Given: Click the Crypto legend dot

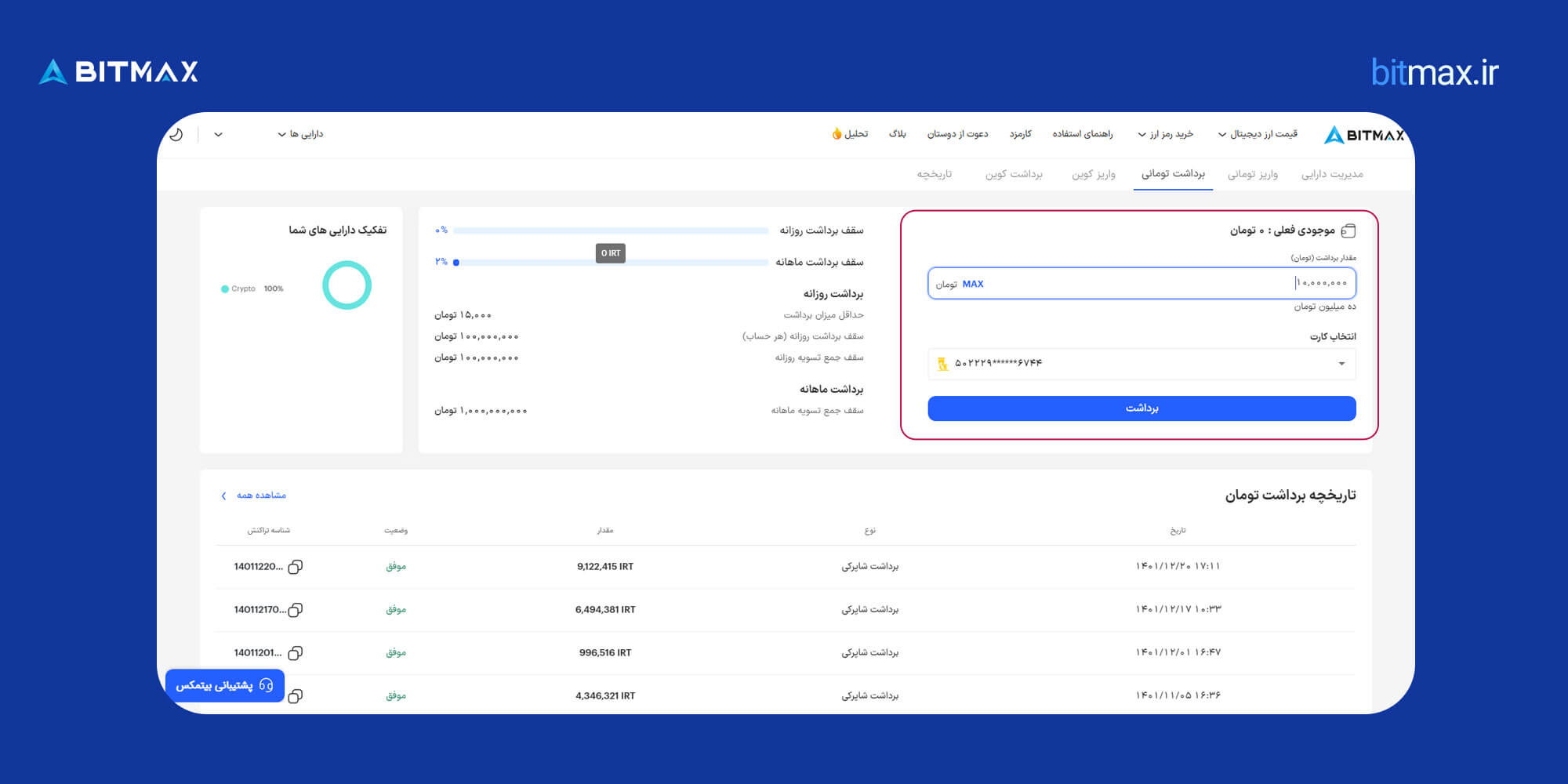Looking at the screenshot, I should (225, 289).
